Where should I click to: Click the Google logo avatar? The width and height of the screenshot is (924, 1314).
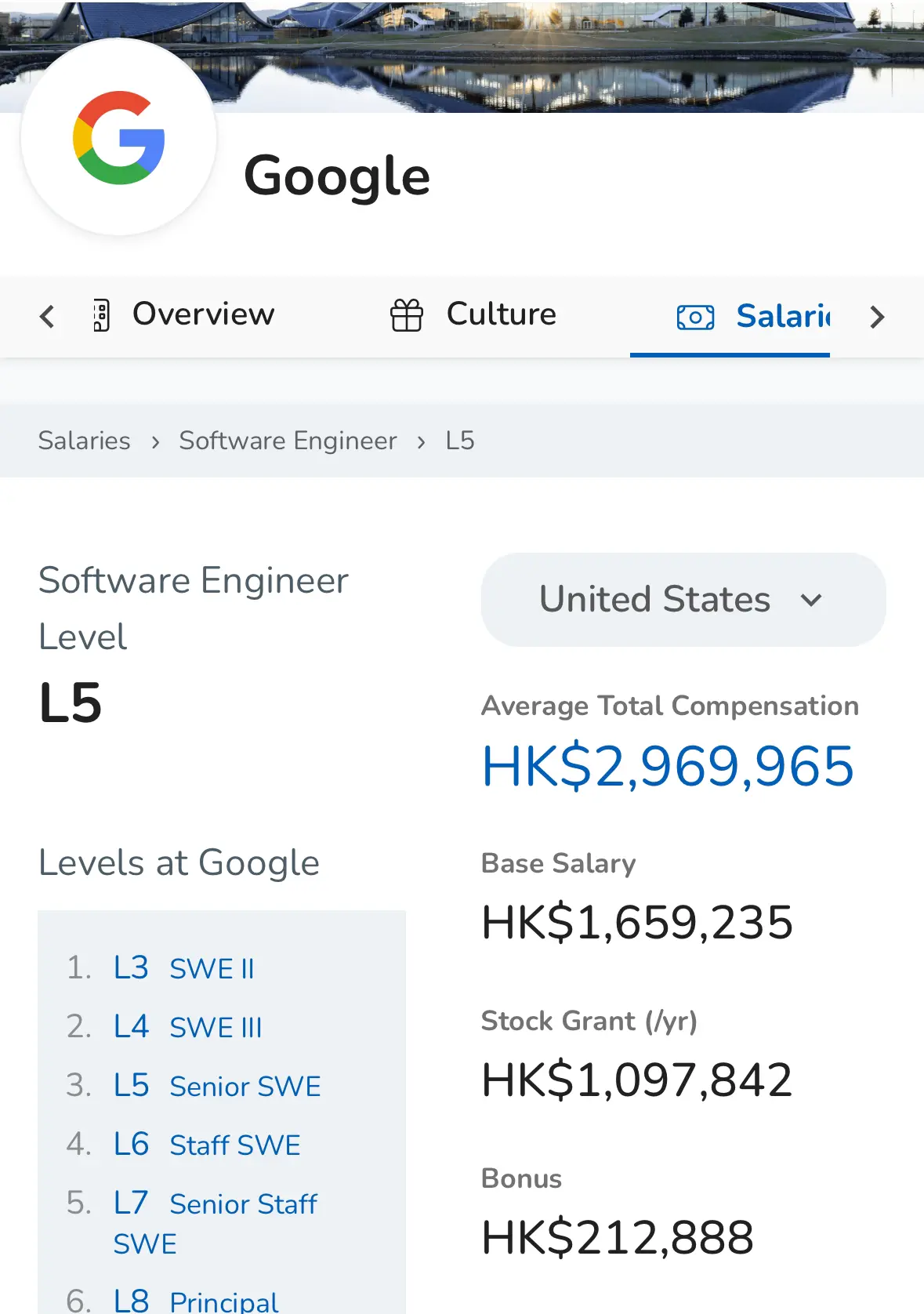(118, 137)
